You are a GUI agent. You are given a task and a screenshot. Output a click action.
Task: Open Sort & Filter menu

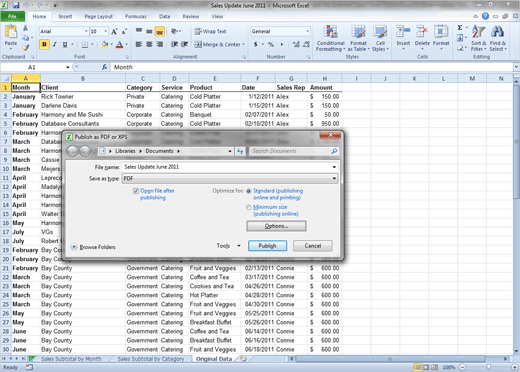point(479,38)
